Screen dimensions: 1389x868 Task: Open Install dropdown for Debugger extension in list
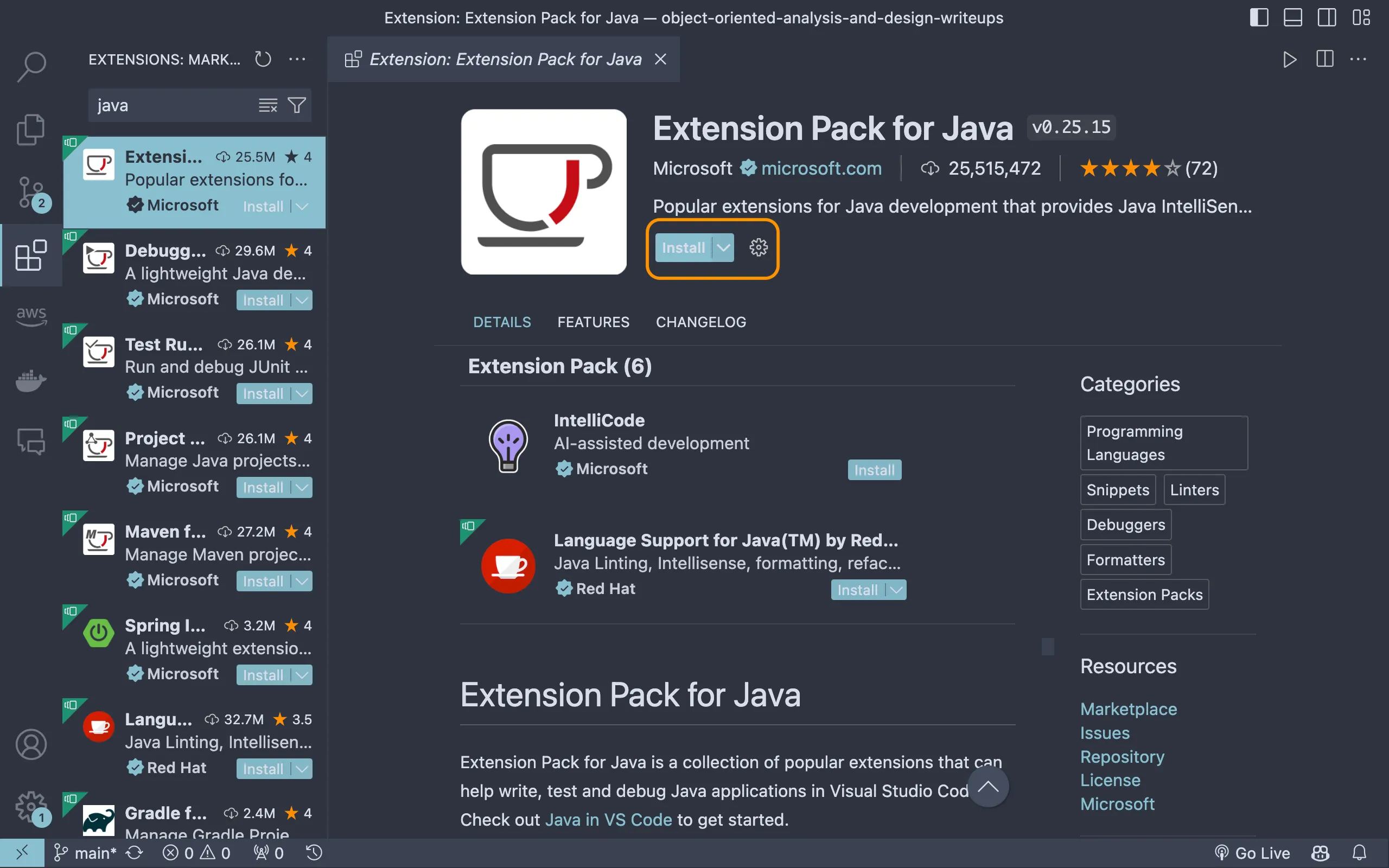coord(302,300)
